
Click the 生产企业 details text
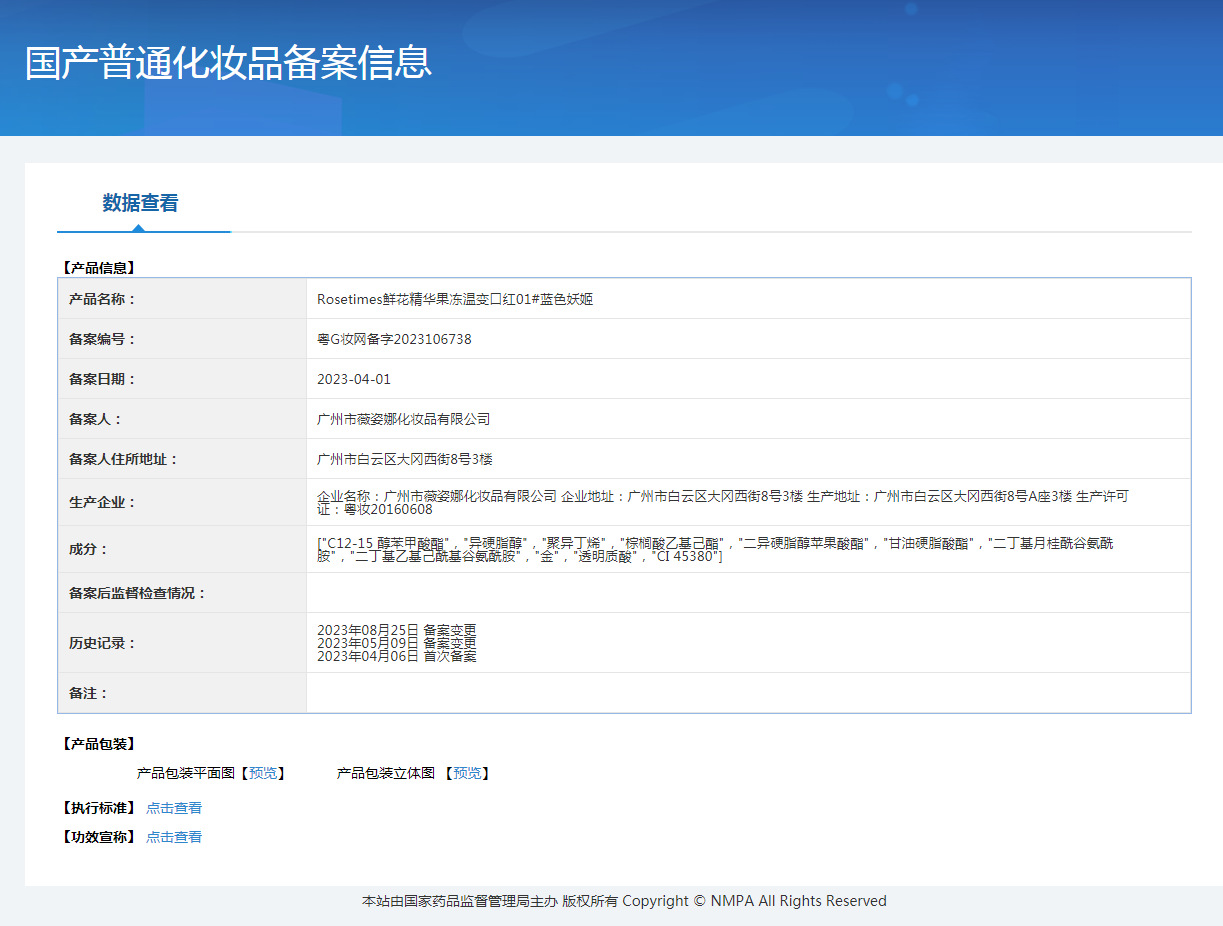722,502
